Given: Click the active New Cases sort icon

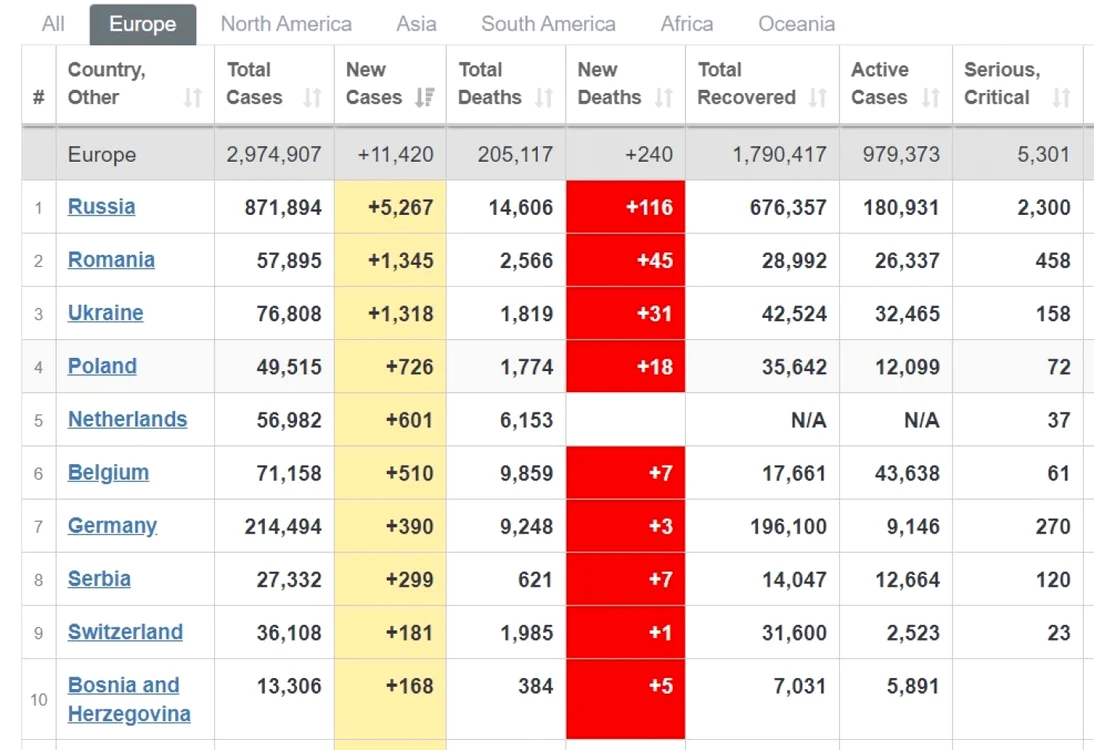Looking at the screenshot, I should (424, 98).
